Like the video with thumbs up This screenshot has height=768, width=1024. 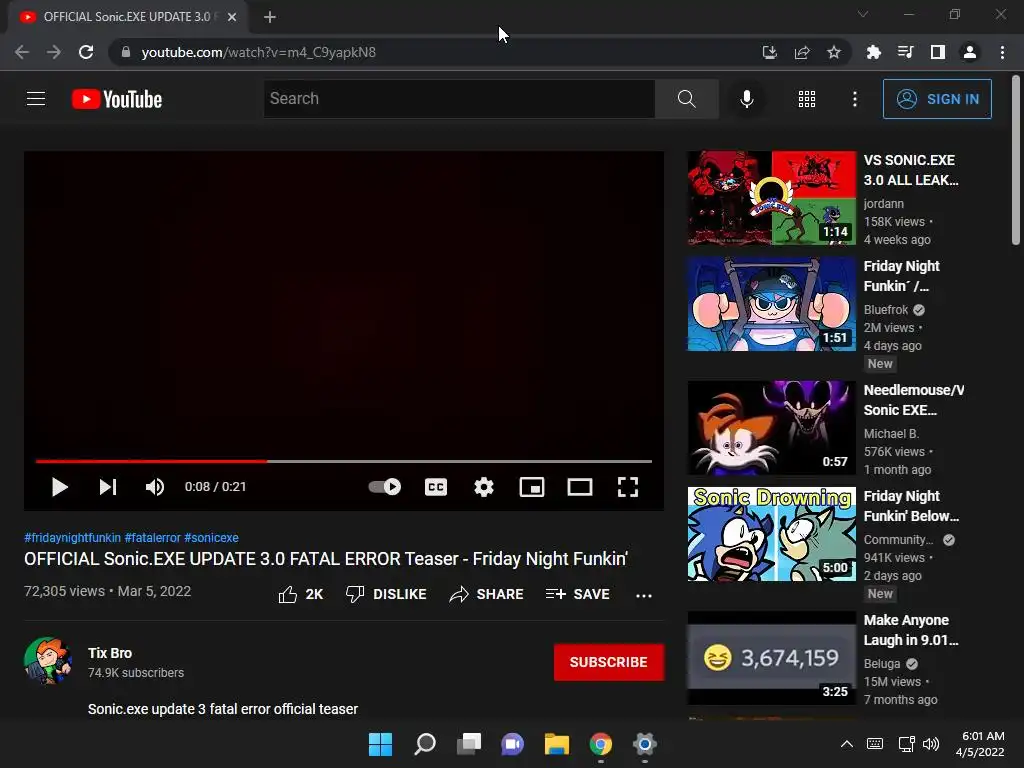(x=300, y=594)
